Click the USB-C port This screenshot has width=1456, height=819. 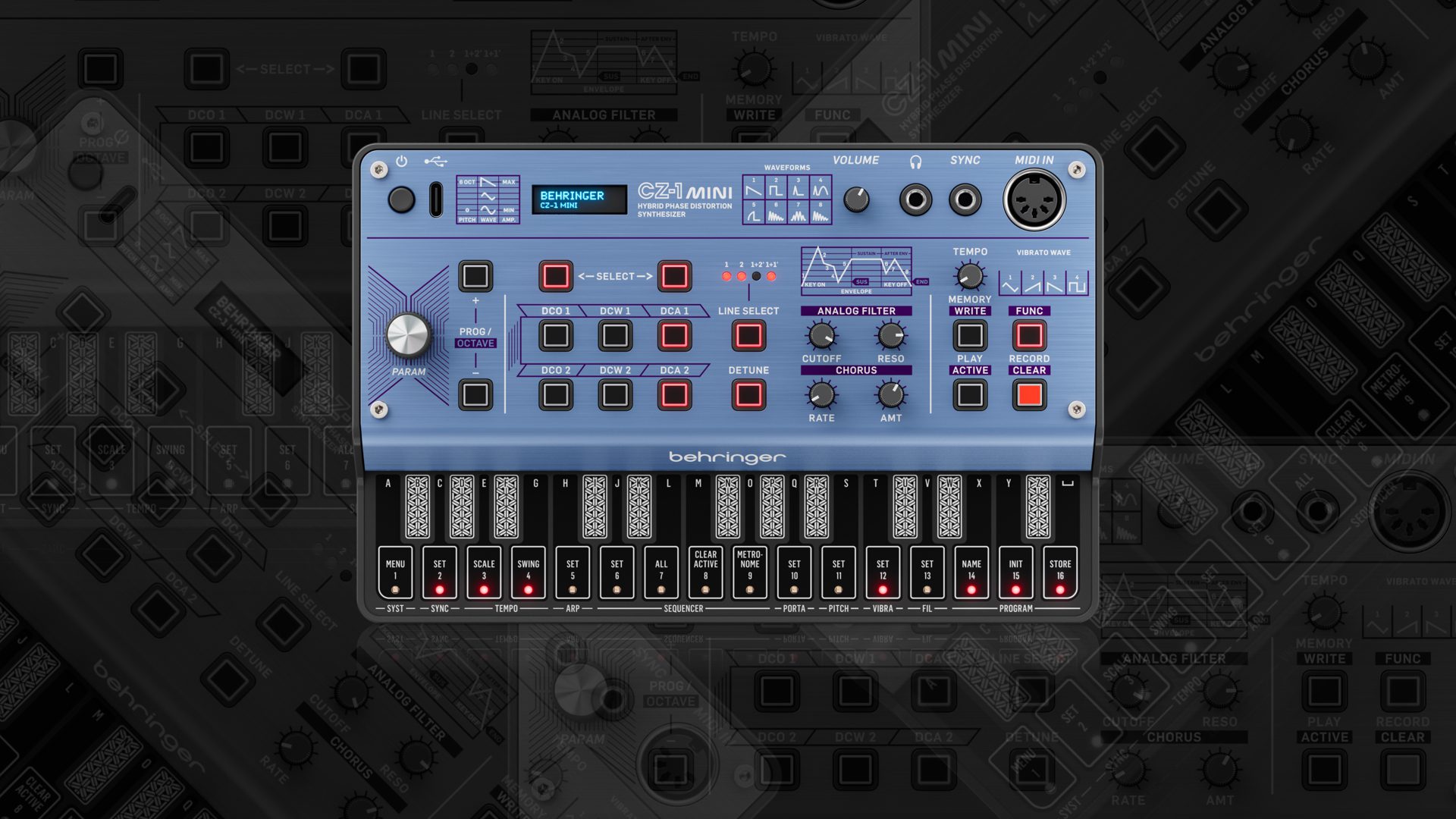[x=436, y=199]
